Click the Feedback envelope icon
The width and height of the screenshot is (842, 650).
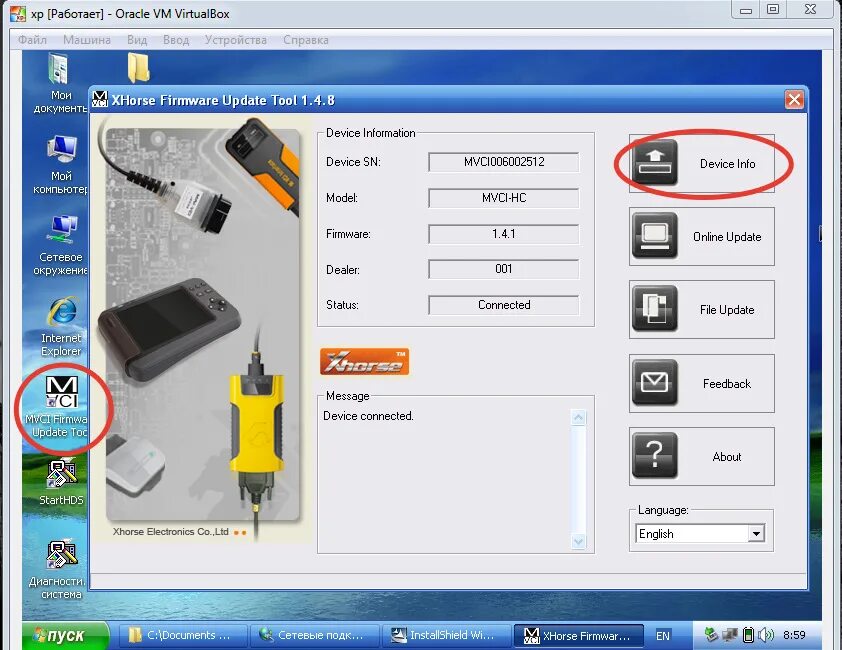[655, 382]
